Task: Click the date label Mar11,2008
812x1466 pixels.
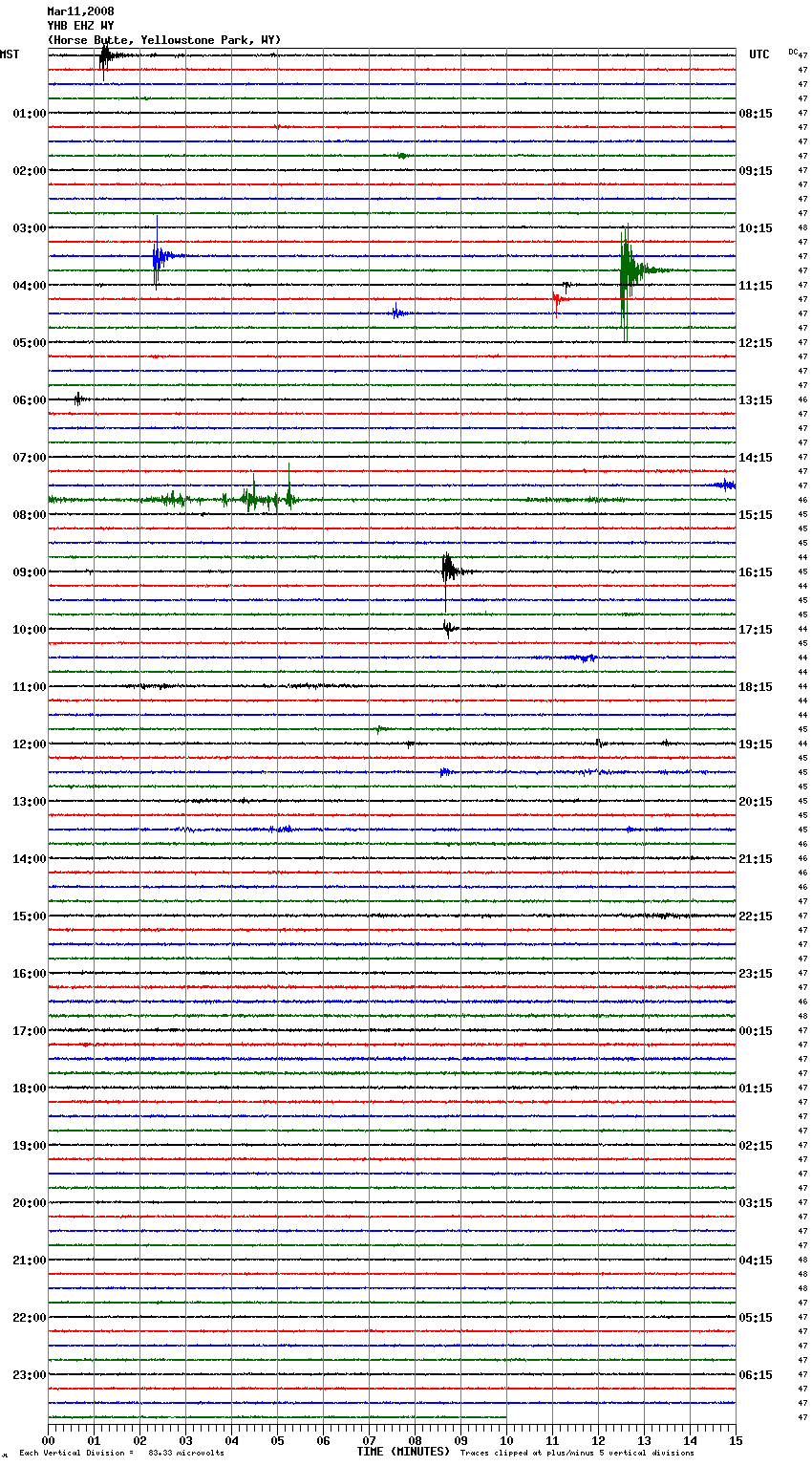Action: (x=80, y=11)
